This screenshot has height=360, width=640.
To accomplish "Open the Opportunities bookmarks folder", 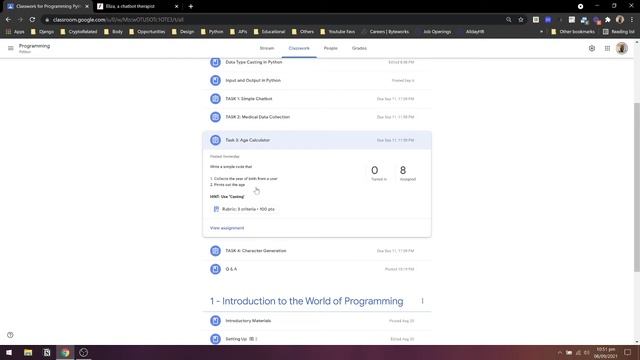I will (x=147, y=31).
